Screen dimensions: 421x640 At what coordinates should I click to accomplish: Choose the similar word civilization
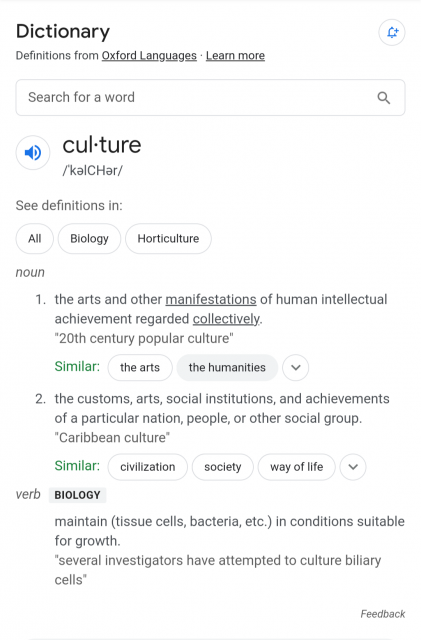[x=147, y=467]
